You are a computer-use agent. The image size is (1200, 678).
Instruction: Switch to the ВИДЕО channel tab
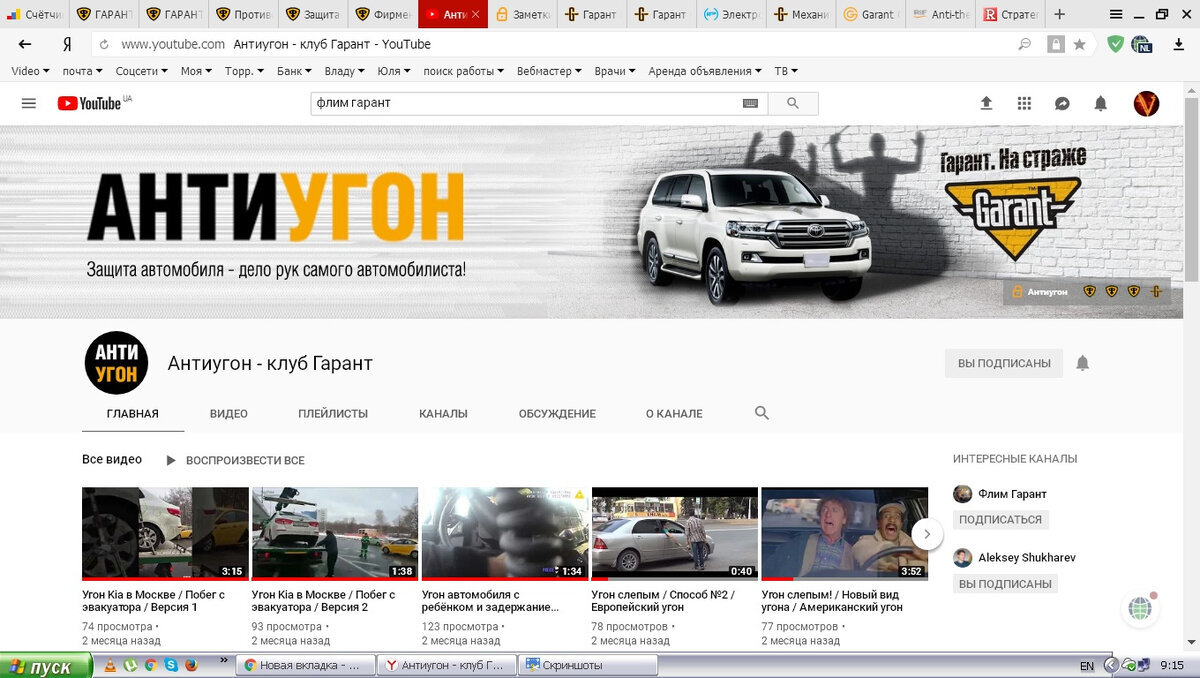(x=229, y=413)
